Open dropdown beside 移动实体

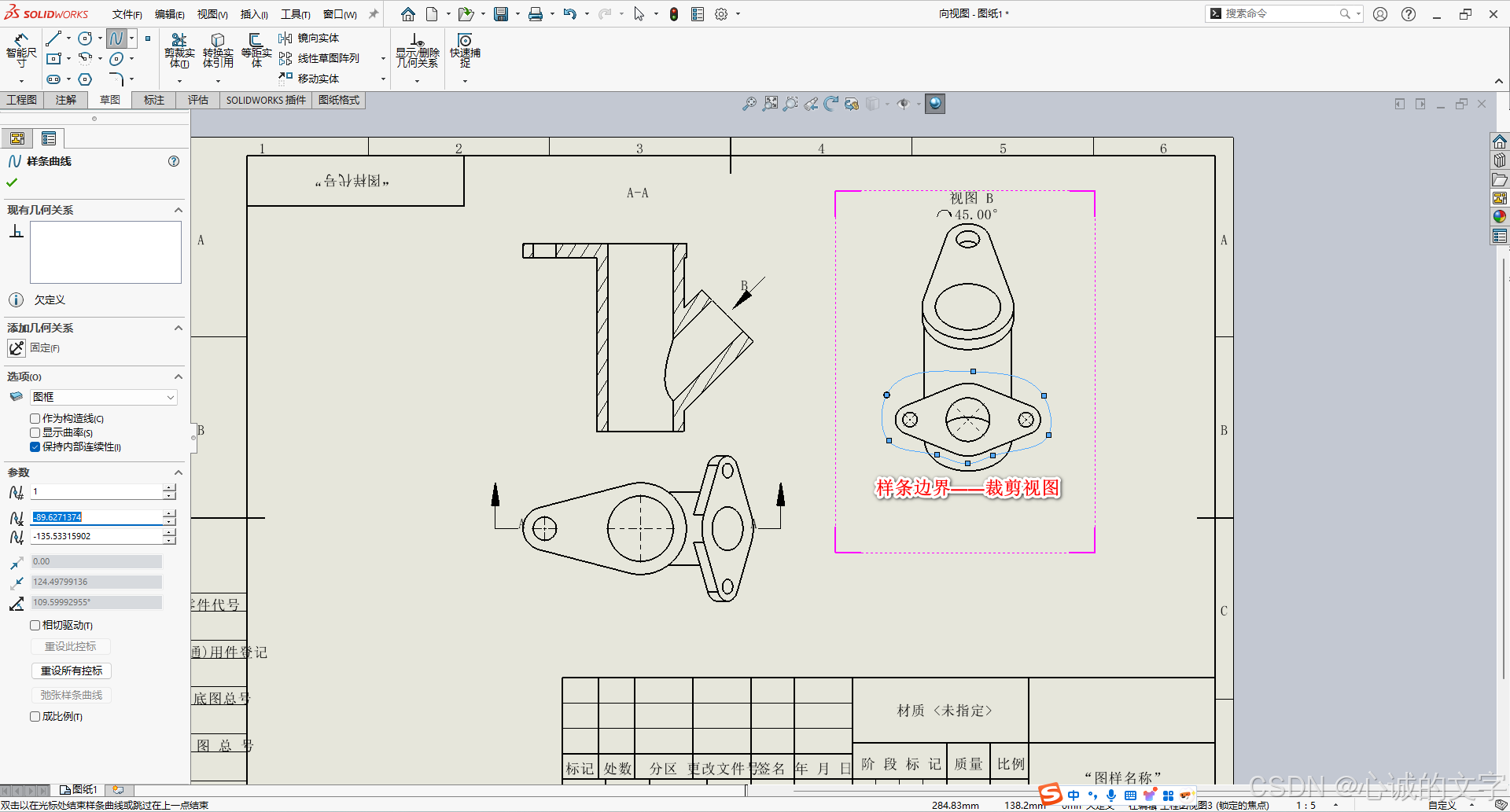point(383,79)
